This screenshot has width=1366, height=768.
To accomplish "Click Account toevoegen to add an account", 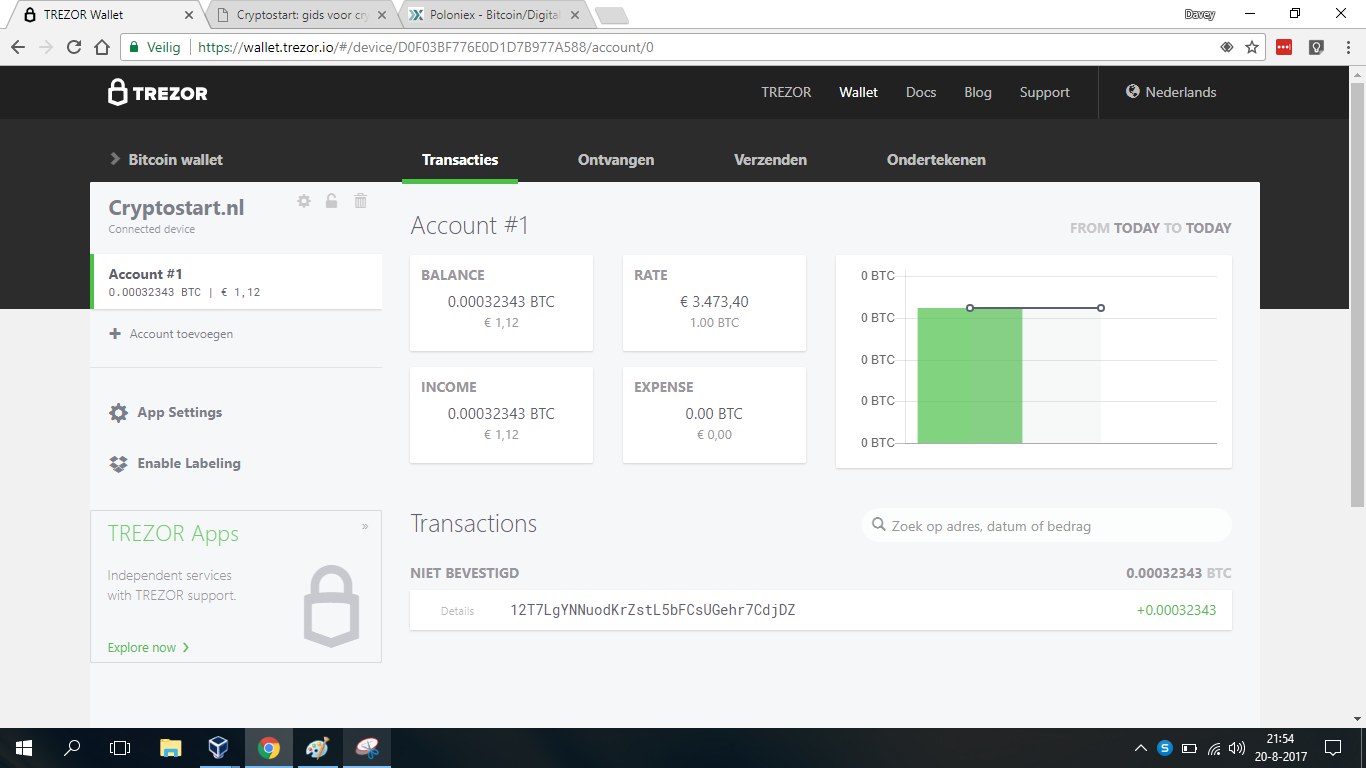I will coord(181,334).
